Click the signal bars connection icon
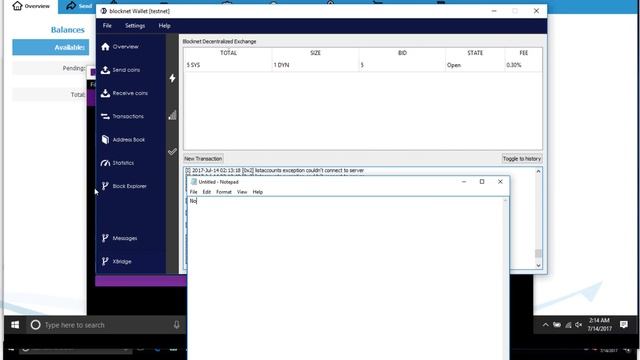 172,115
